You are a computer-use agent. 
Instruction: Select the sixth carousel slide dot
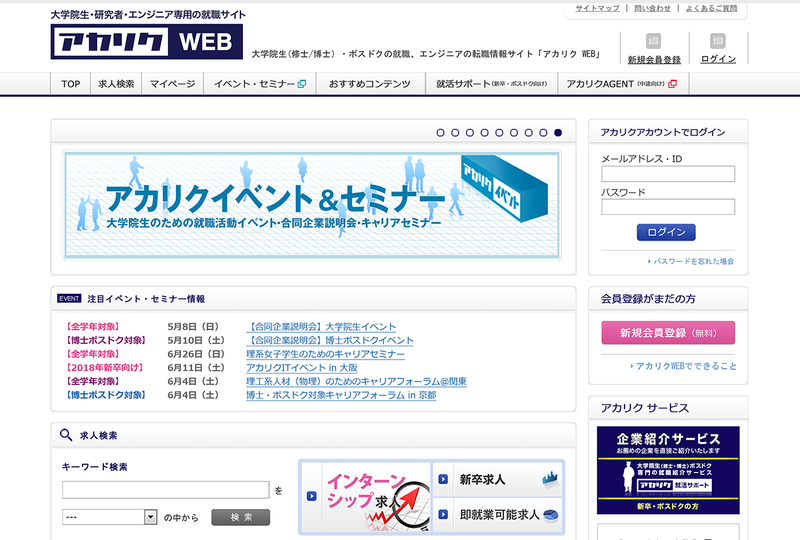[514, 133]
